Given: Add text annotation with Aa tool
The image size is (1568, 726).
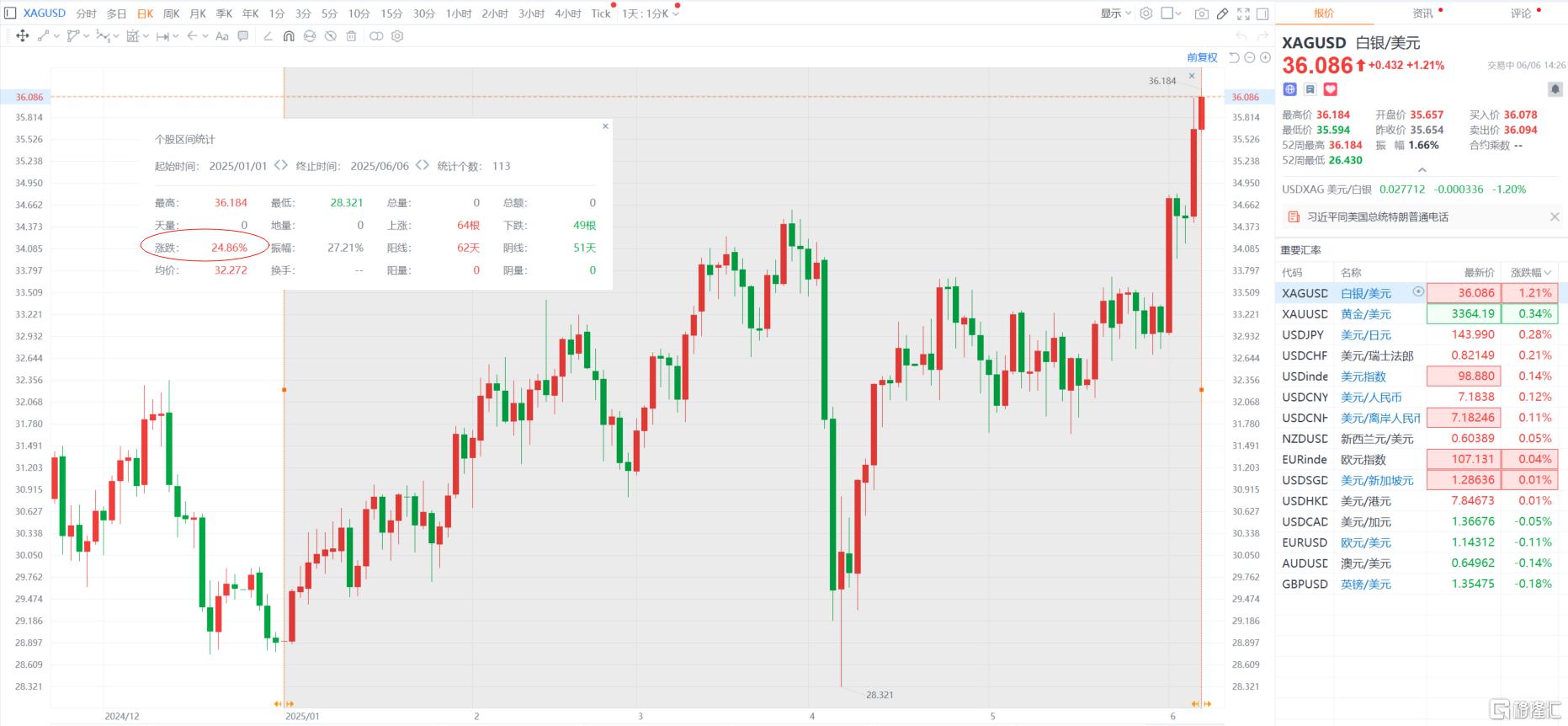Looking at the screenshot, I should (x=222, y=36).
